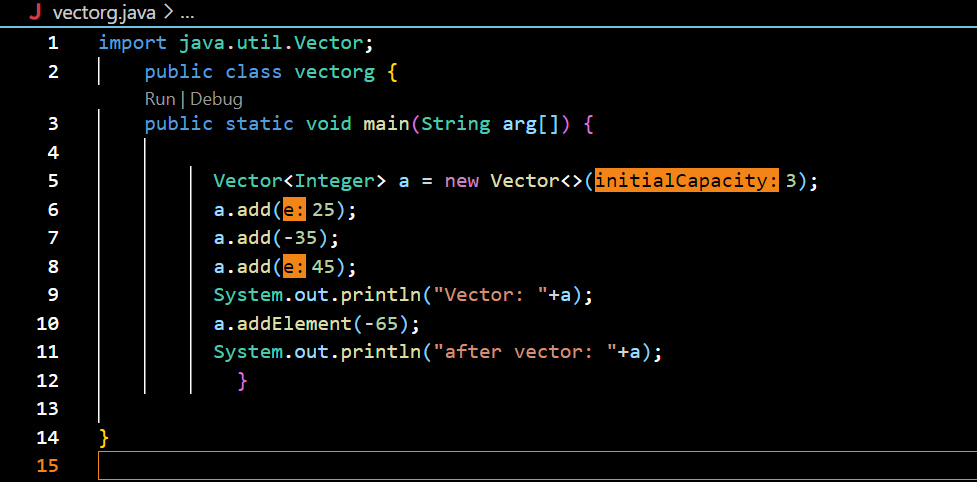Image resolution: width=977 pixels, height=482 pixels.
Task: Open the vectorg.java breadcrumb item
Action: click(x=104, y=13)
